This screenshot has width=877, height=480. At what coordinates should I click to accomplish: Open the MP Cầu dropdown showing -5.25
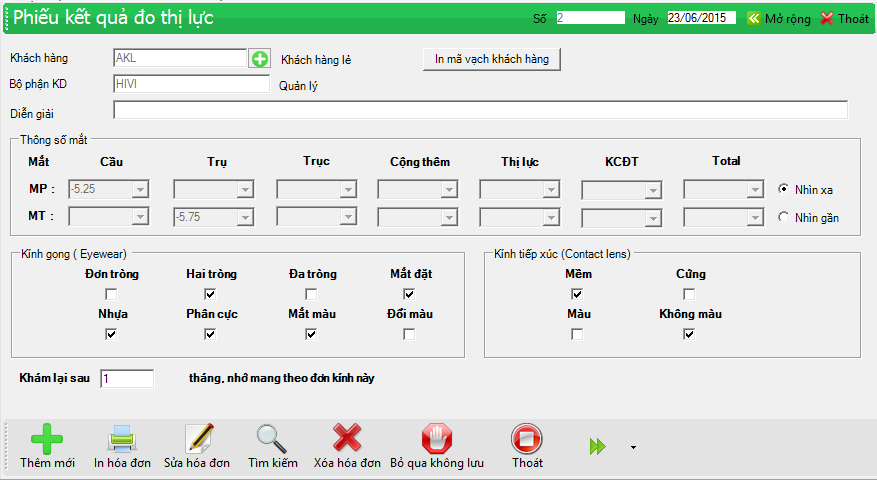coord(140,189)
